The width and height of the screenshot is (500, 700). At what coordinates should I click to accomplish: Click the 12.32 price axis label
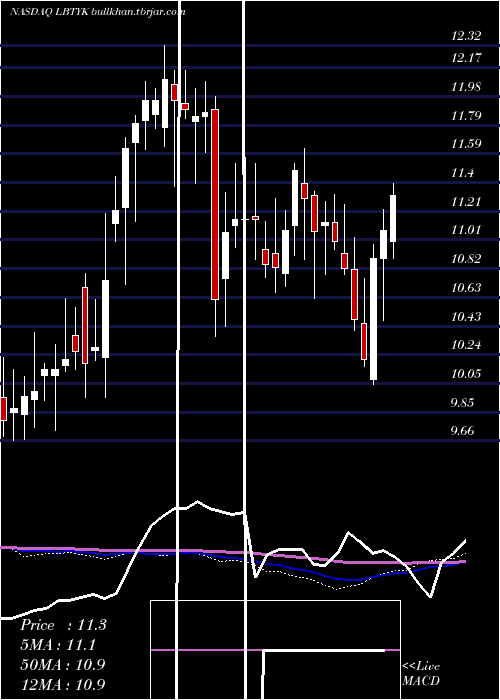point(466,36)
